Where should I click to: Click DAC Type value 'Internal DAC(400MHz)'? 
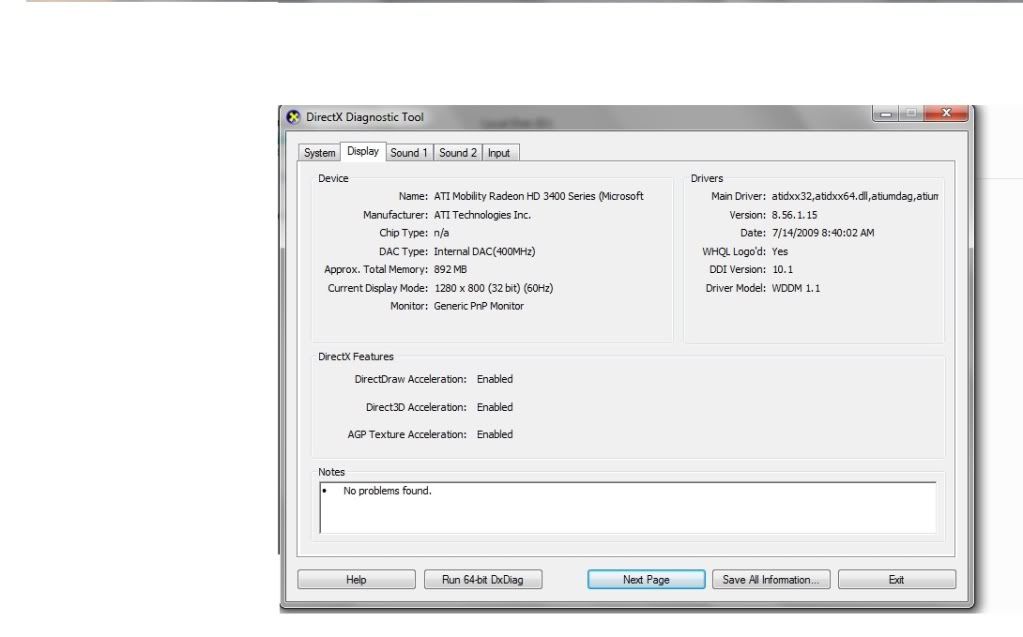tap(485, 251)
